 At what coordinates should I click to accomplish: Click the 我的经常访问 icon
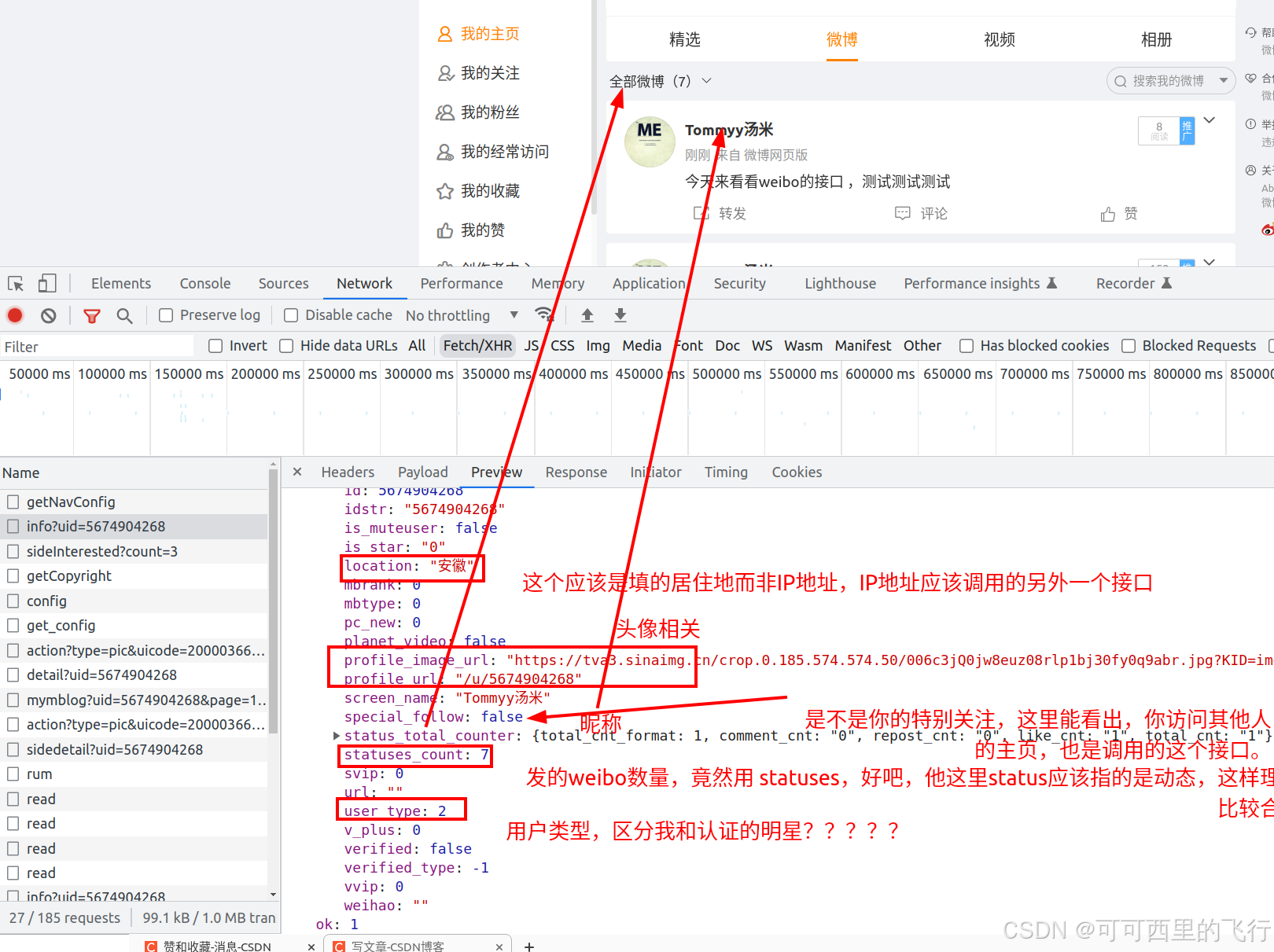(x=445, y=152)
